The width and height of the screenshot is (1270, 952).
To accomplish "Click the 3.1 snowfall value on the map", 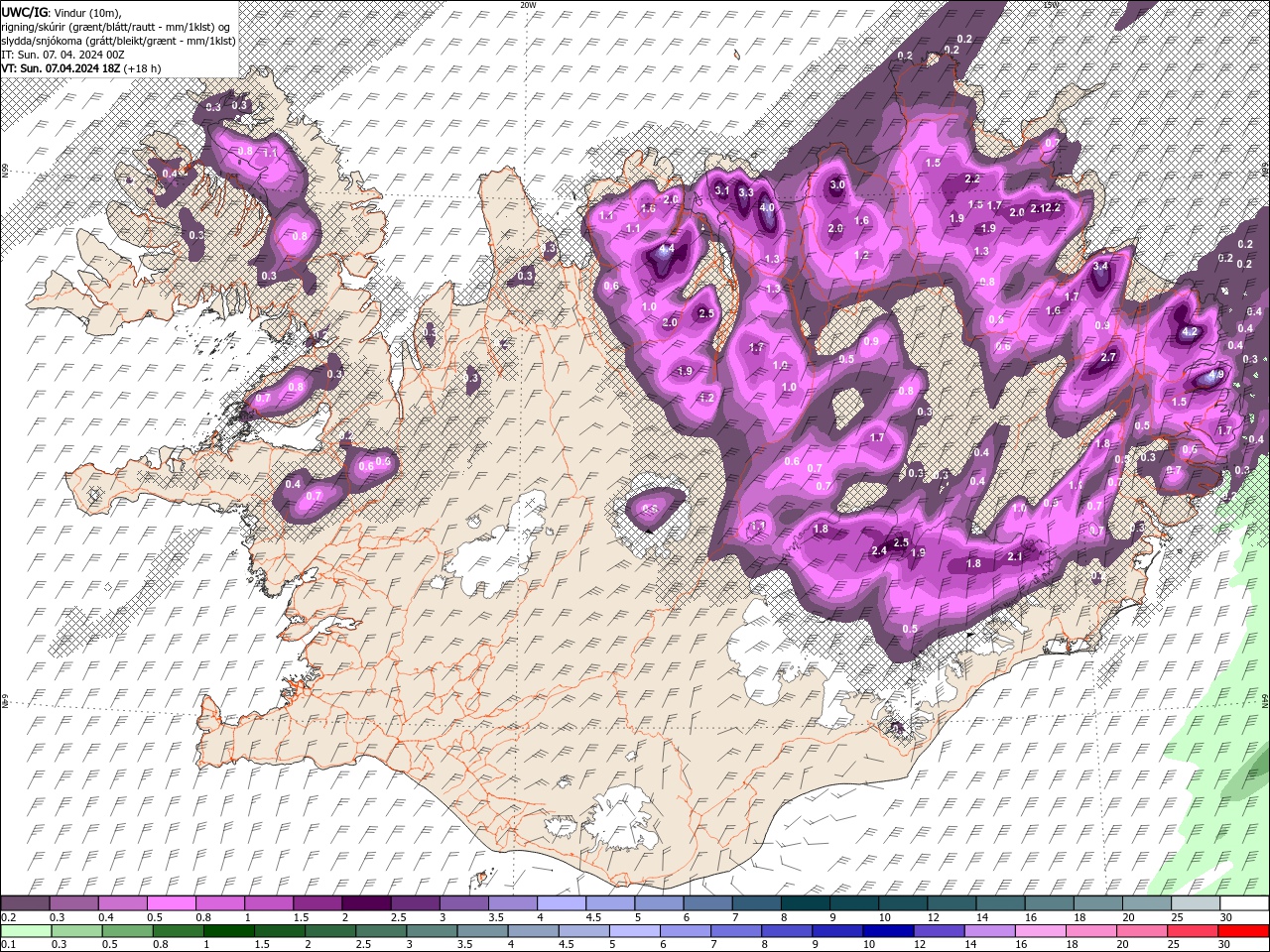I will pyautogui.click(x=722, y=190).
